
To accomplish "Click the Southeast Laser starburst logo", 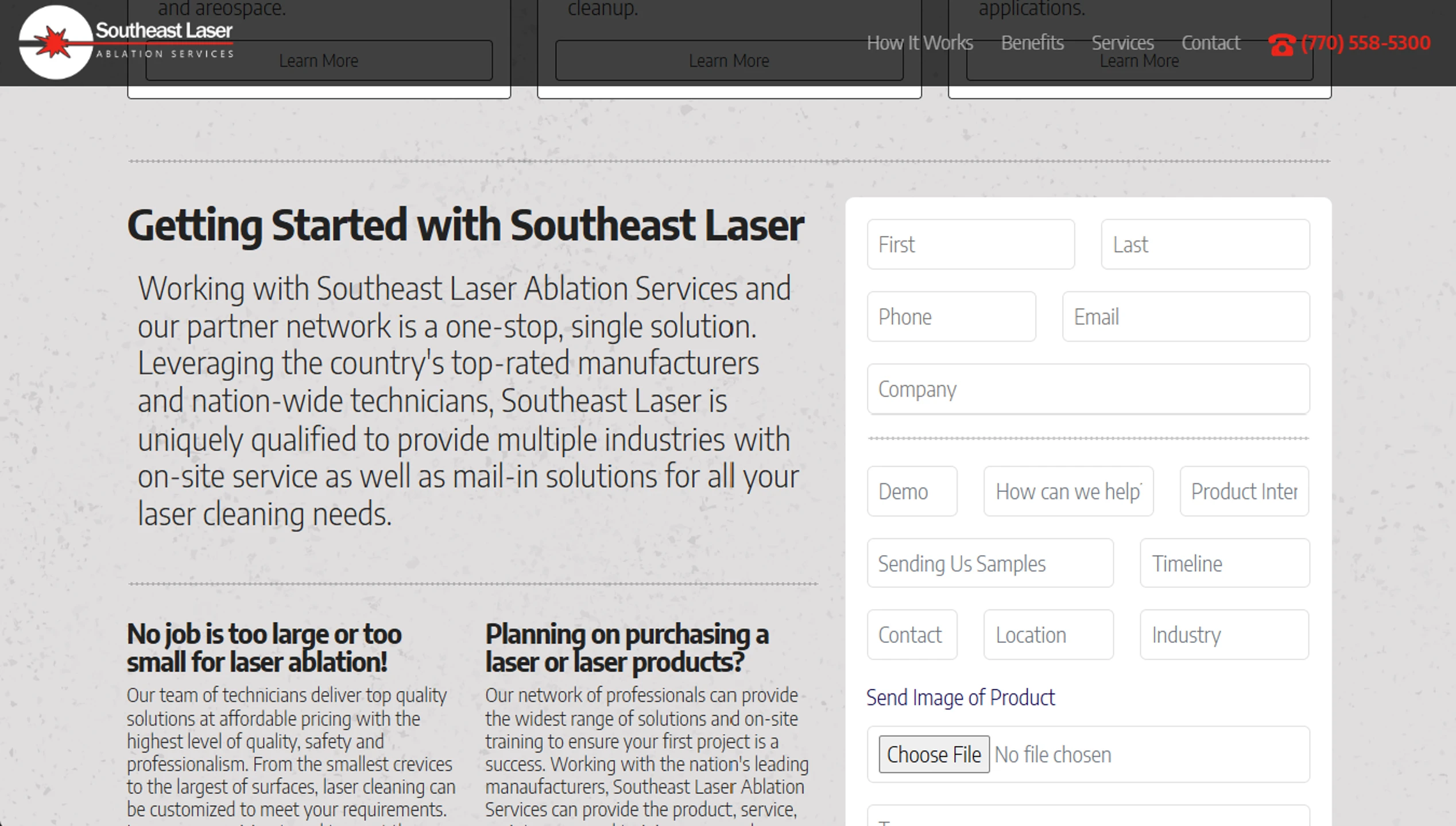I will tap(55, 42).
